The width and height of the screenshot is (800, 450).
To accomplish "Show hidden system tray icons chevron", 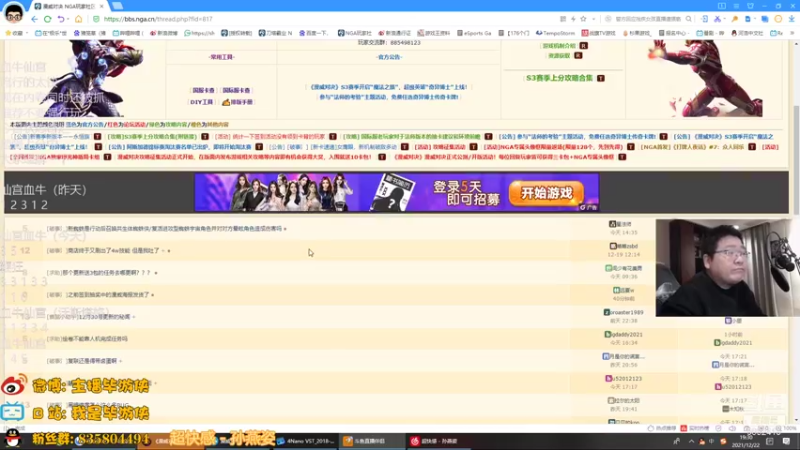I will click(691, 441).
